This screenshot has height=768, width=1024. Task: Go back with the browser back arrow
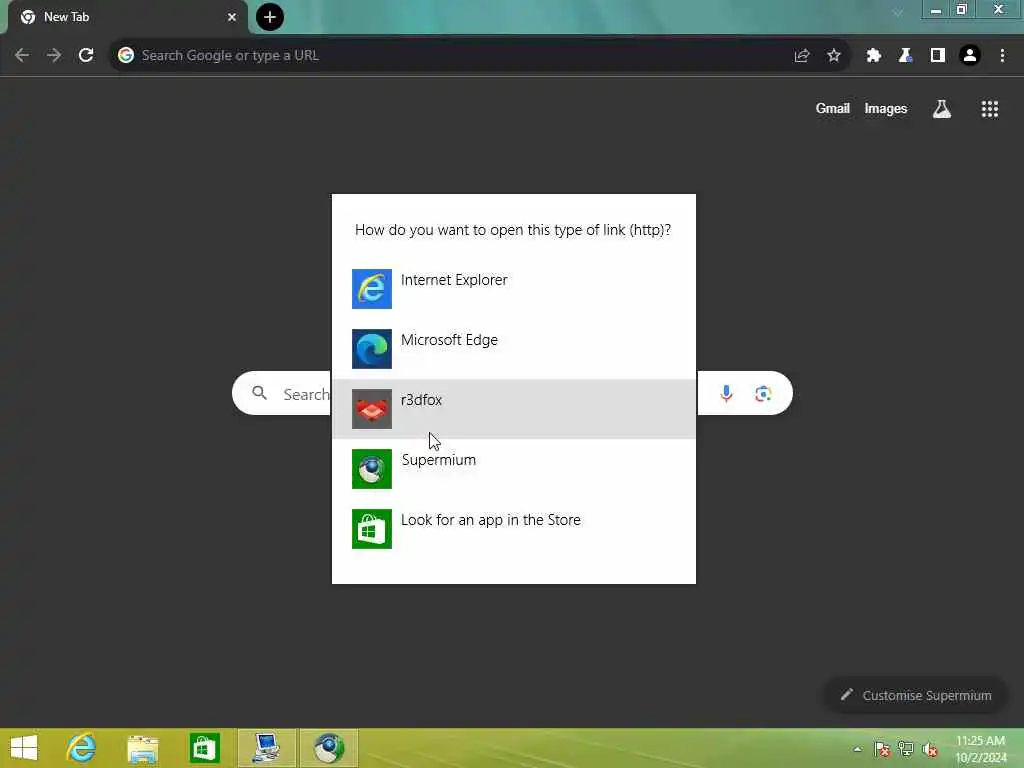coord(22,56)
